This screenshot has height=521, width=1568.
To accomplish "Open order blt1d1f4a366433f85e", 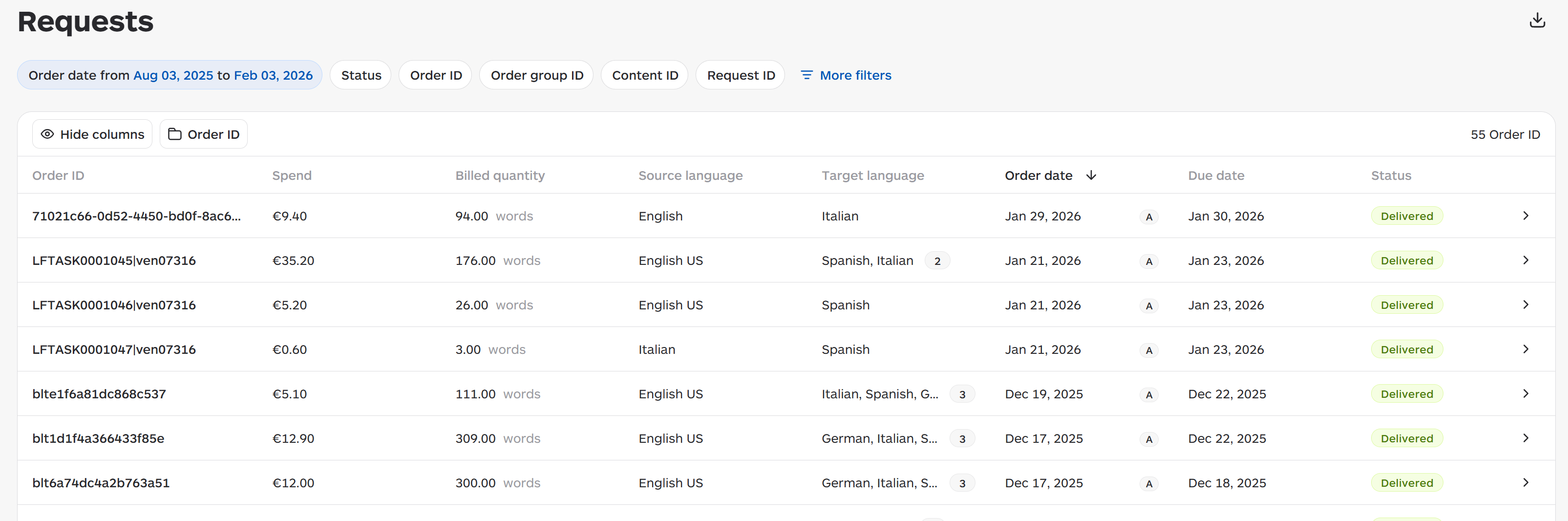I will pyautogui.click(x=98, y=439).
